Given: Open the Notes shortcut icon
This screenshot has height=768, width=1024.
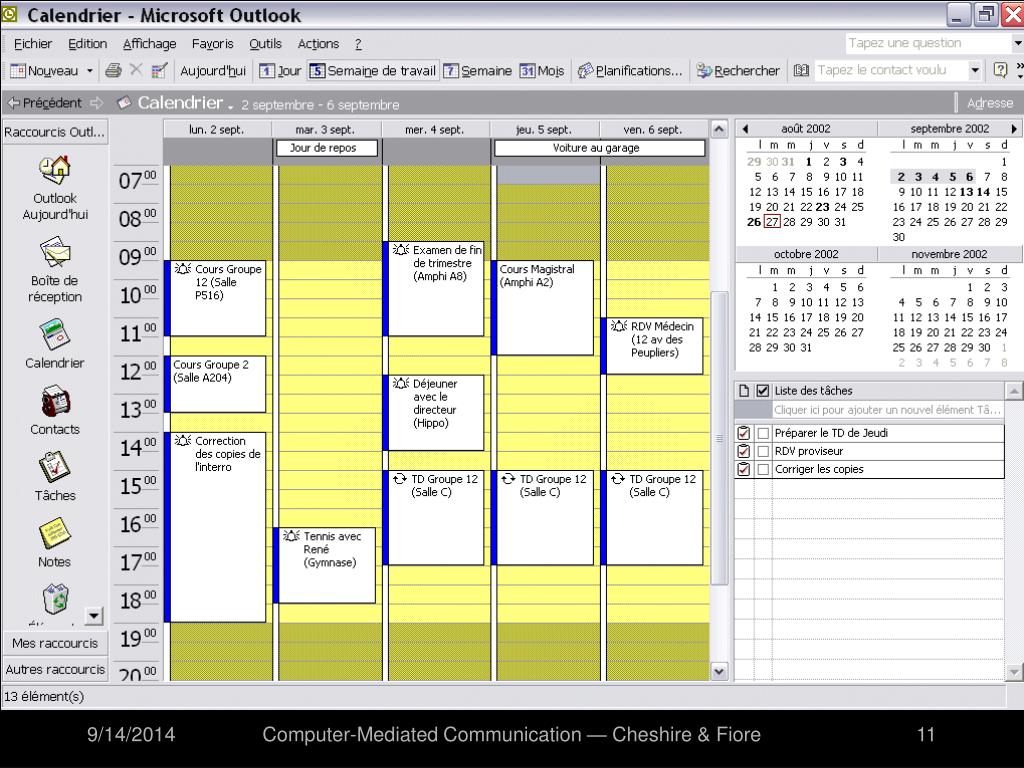Looking at the screenshot, I should pyautogui.click(x=55, y=534).
